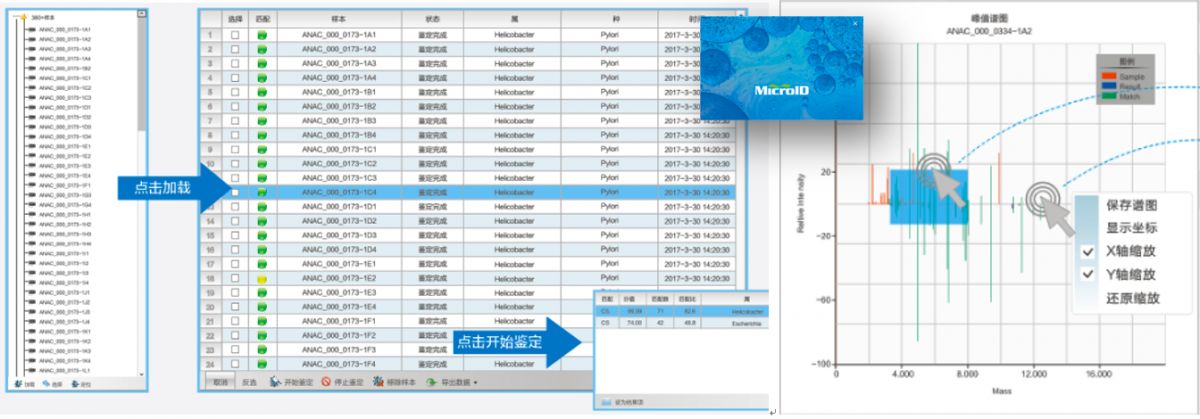Click the yellow match icon in row 18
The width and height of the screenshot is (1200, 419).
[x=262, y=278]
